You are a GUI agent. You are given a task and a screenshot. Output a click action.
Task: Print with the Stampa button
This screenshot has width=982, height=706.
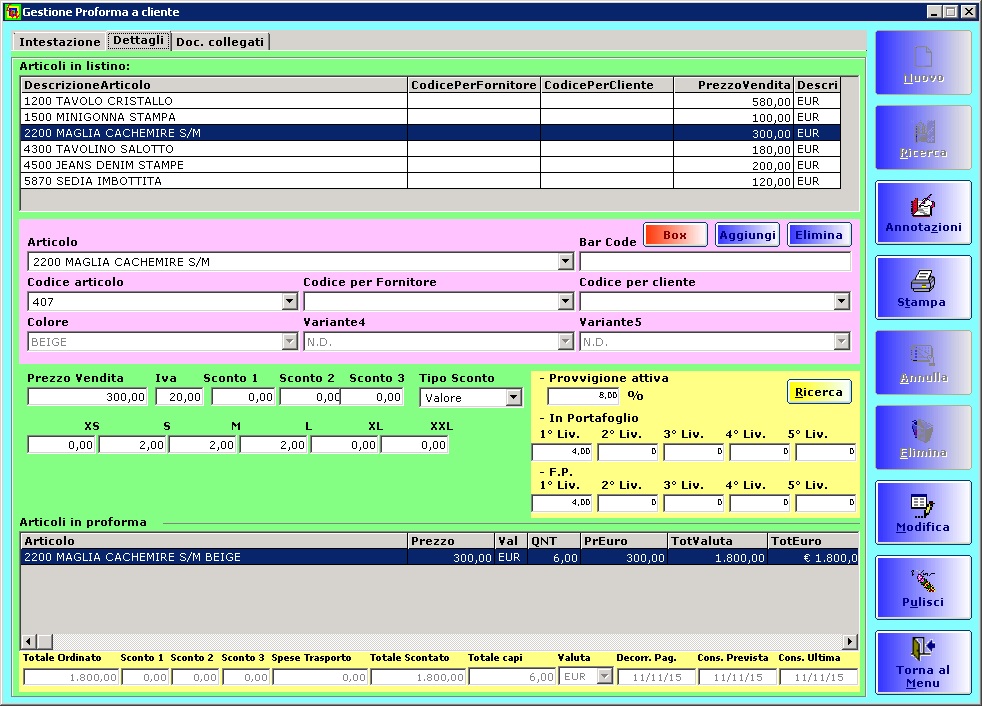(x=923, y=288)
